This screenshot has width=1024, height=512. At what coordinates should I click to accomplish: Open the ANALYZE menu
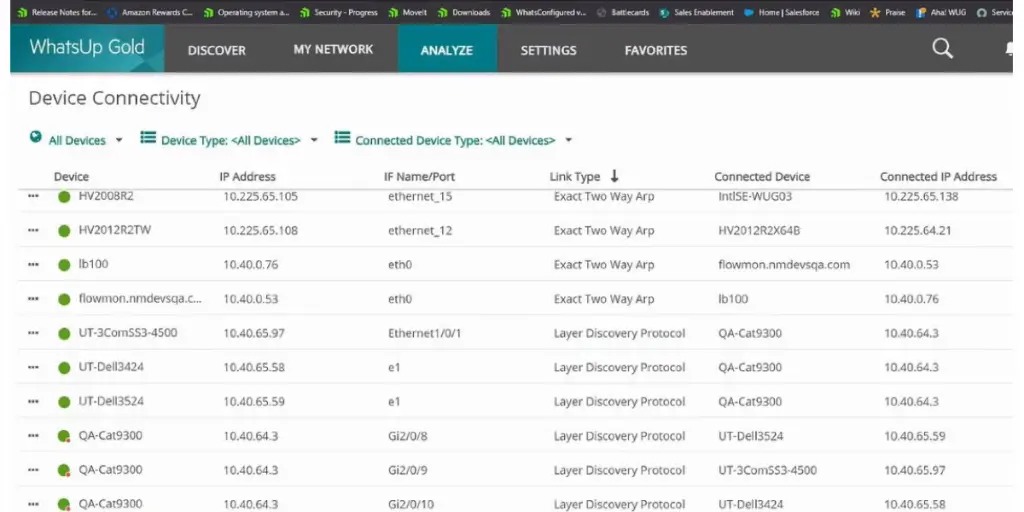[447, 50]
